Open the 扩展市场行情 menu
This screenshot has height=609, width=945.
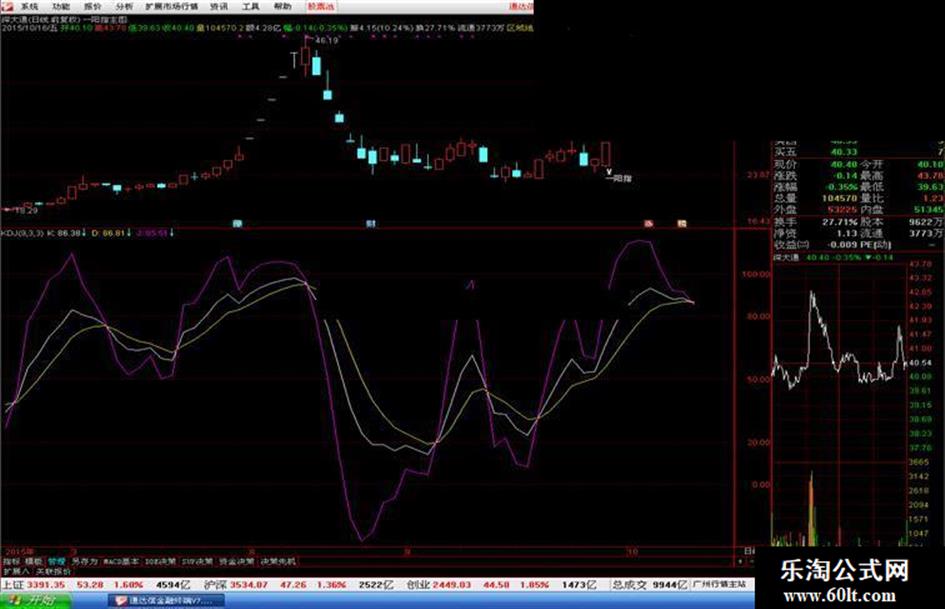pyautogui.click(x=171, y=7)
